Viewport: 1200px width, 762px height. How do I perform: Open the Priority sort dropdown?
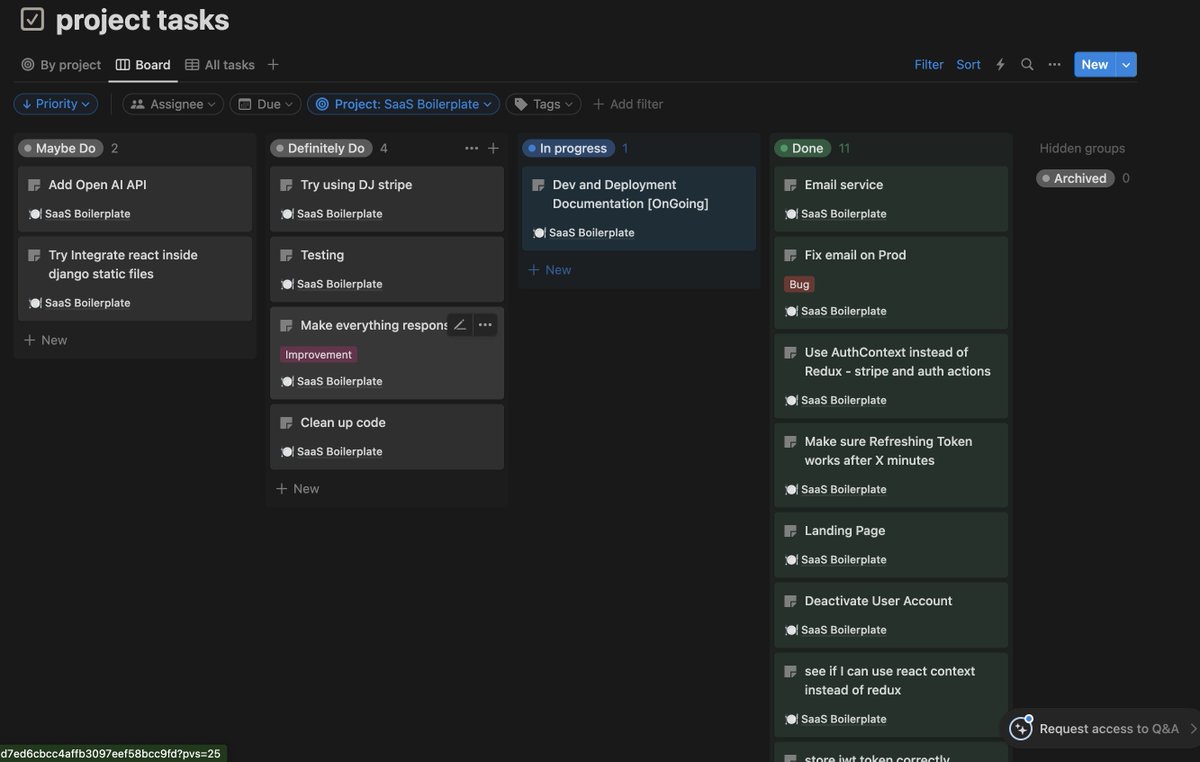click(56, 104)
